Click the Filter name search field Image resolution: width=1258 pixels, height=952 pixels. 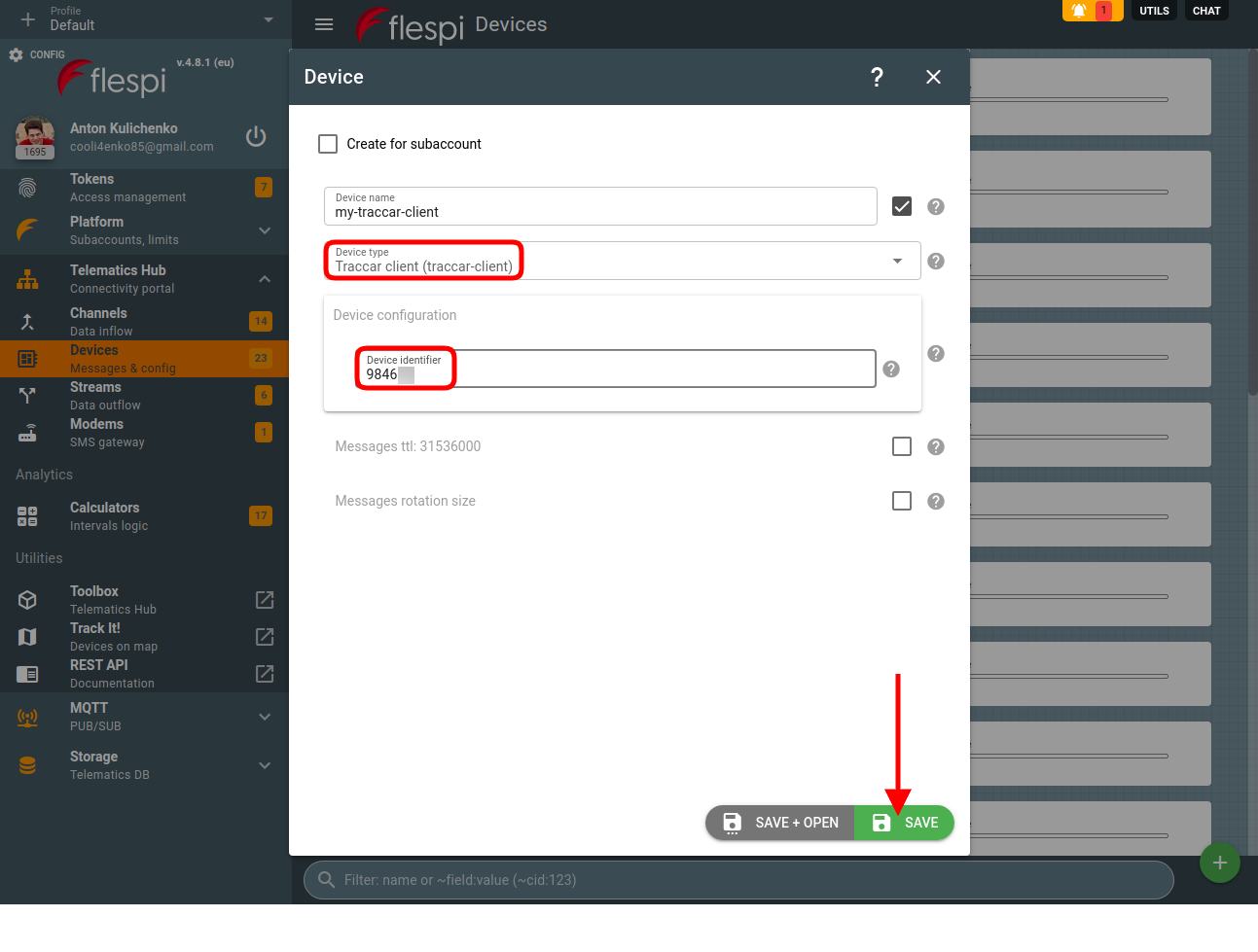pyautogui.click(x=738, y=880)
